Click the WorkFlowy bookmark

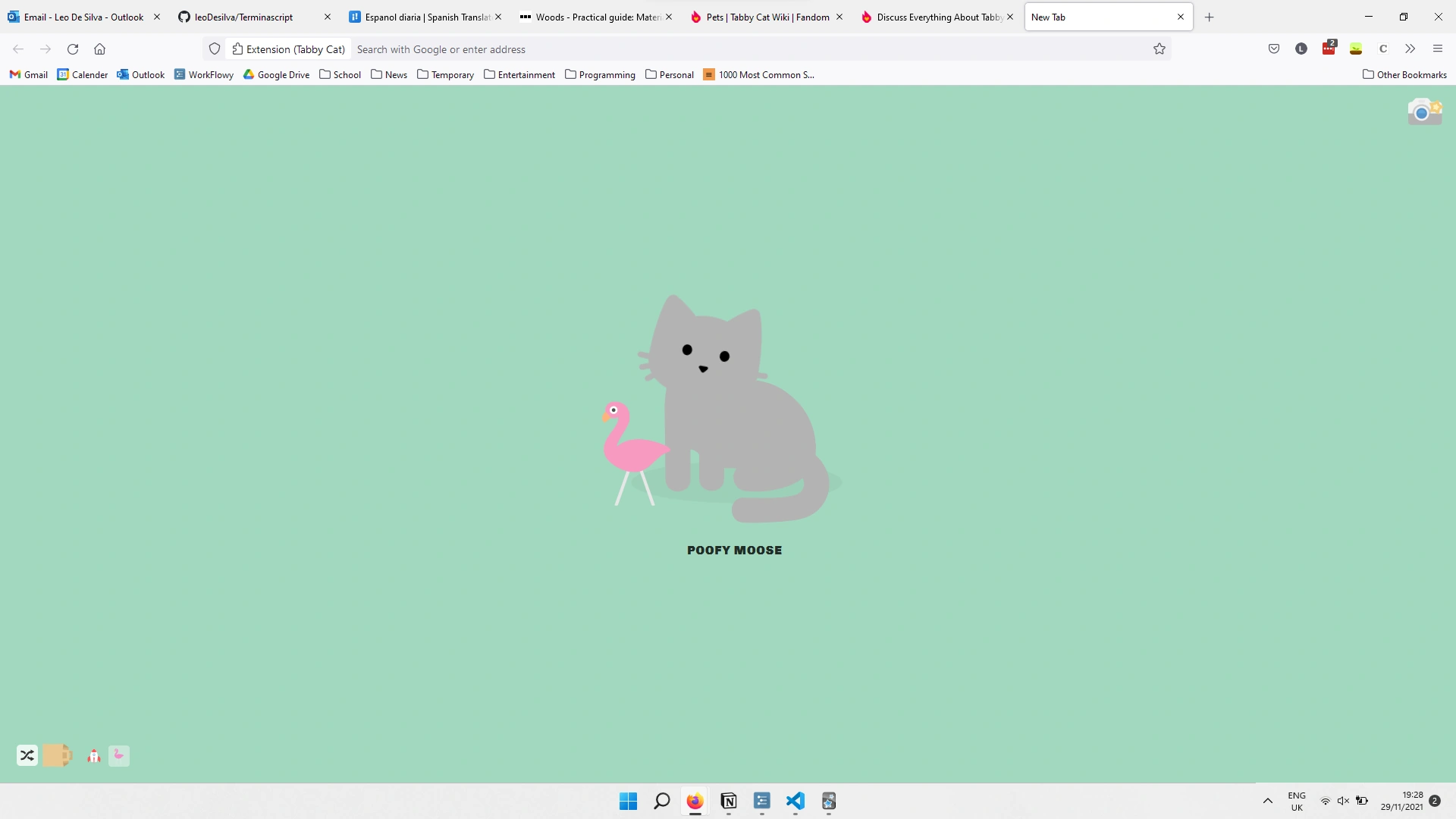click(x=203, y=74)
